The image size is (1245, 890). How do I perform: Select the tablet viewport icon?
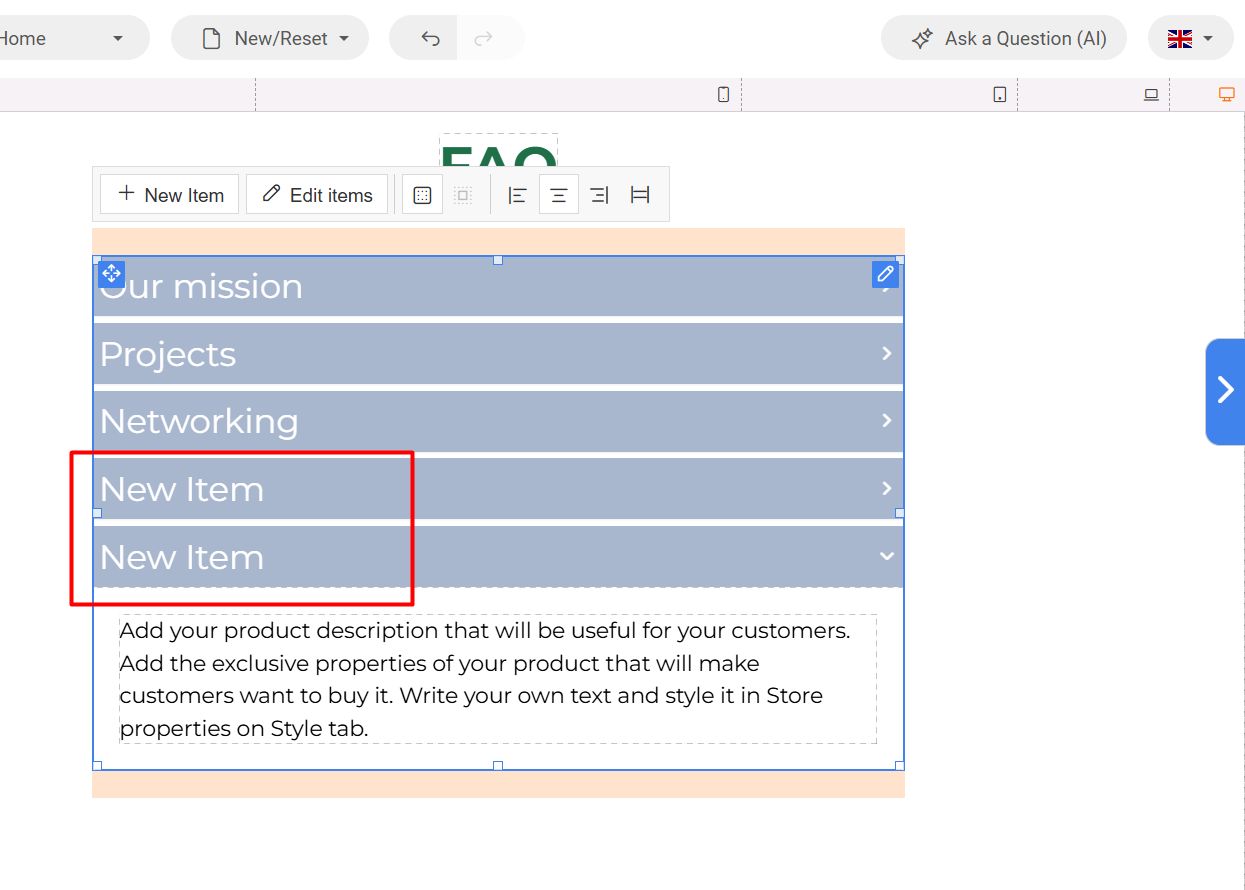(999, 95)
